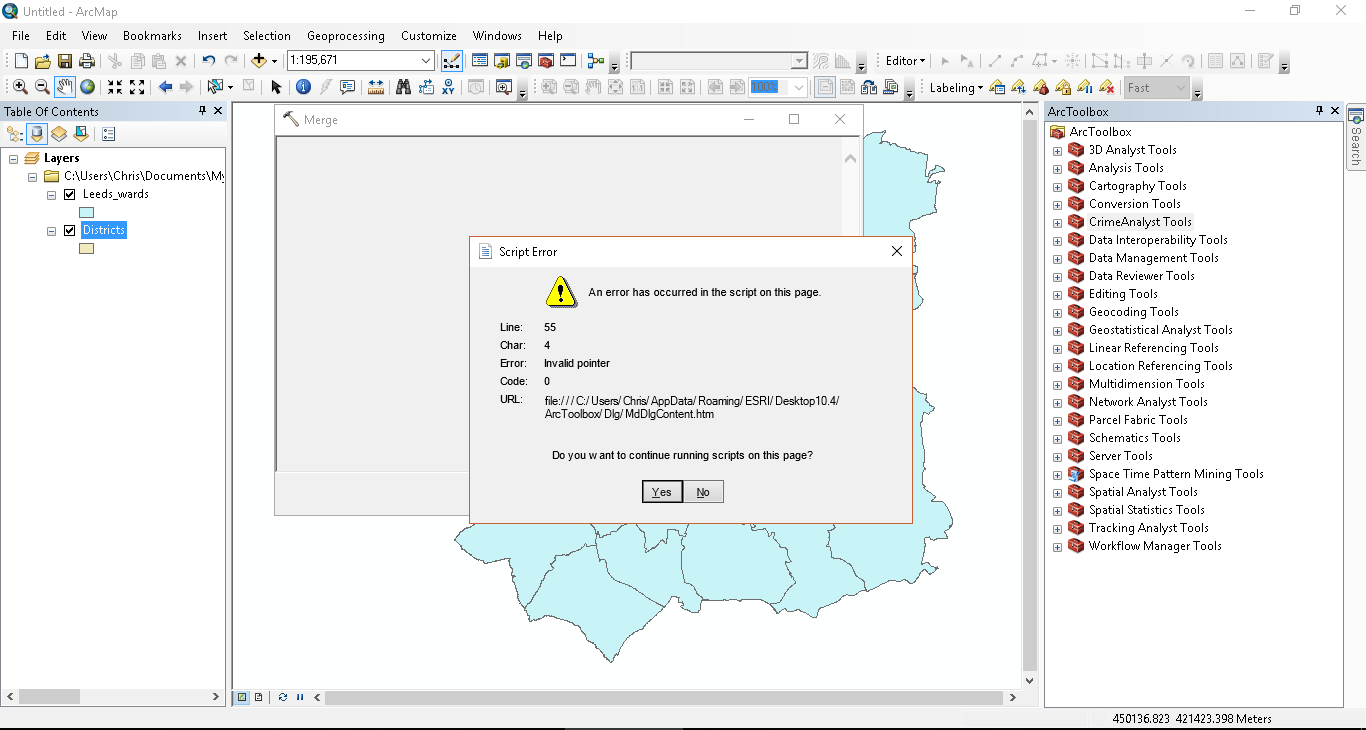Open the Search window icon
The image size is (1366, 730).
pyautogui.click(x=523, y=61)
